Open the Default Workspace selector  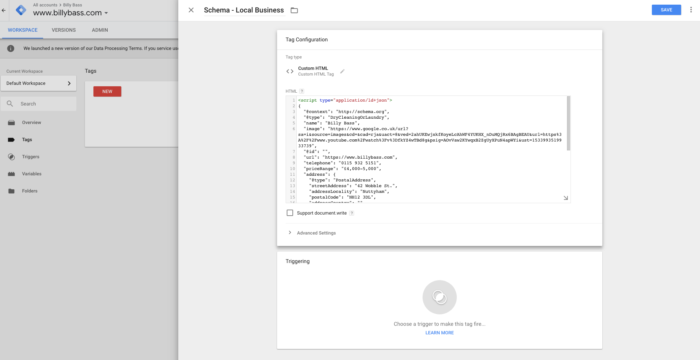(38, 84)
